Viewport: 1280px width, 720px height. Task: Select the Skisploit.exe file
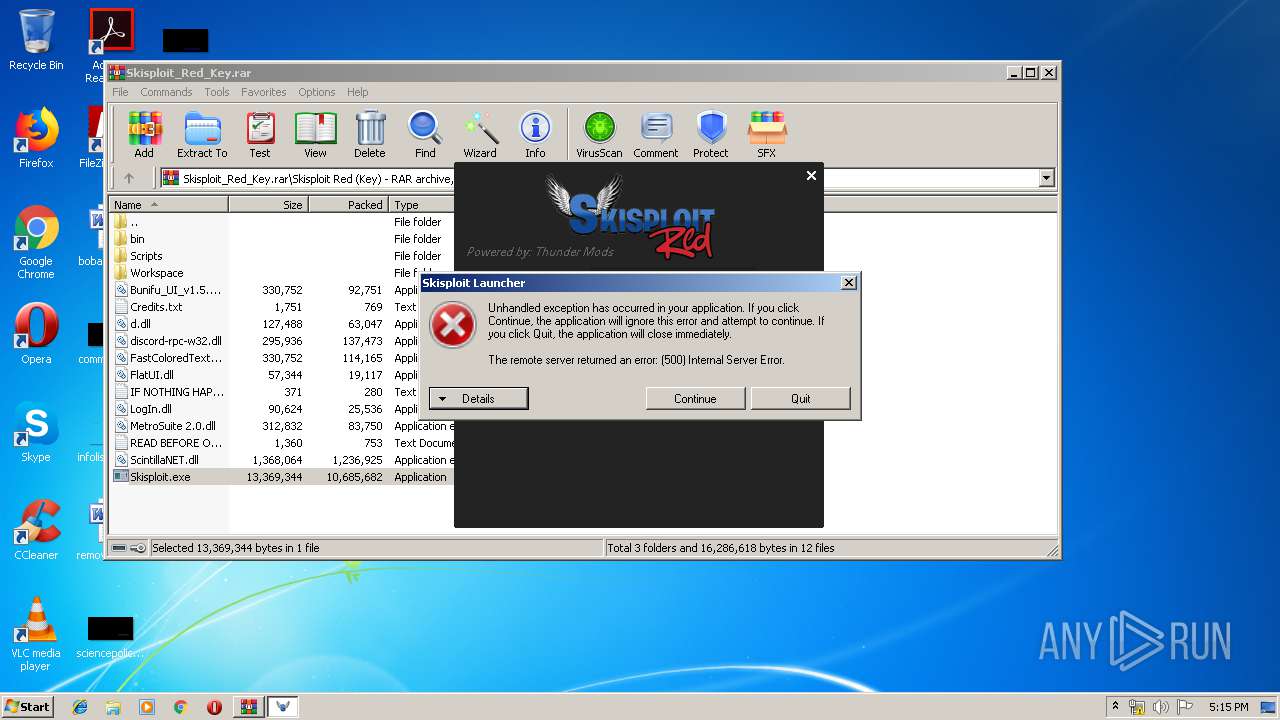tap(282, 477)
